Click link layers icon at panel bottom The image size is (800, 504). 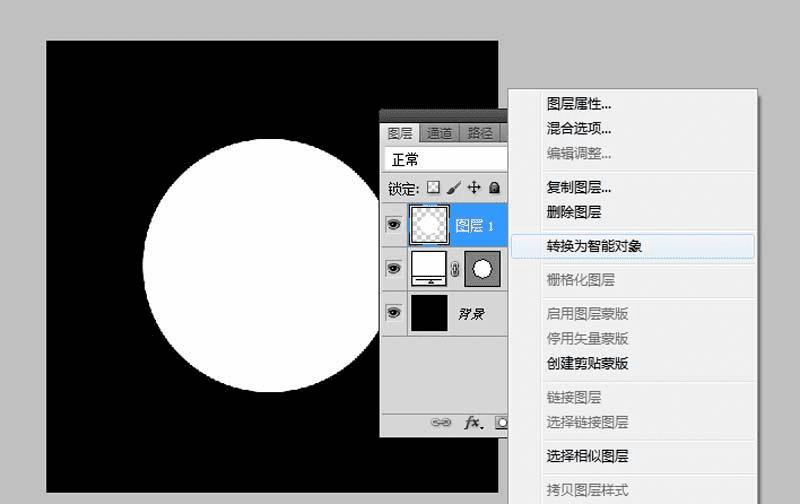click(x=441, y=422)
